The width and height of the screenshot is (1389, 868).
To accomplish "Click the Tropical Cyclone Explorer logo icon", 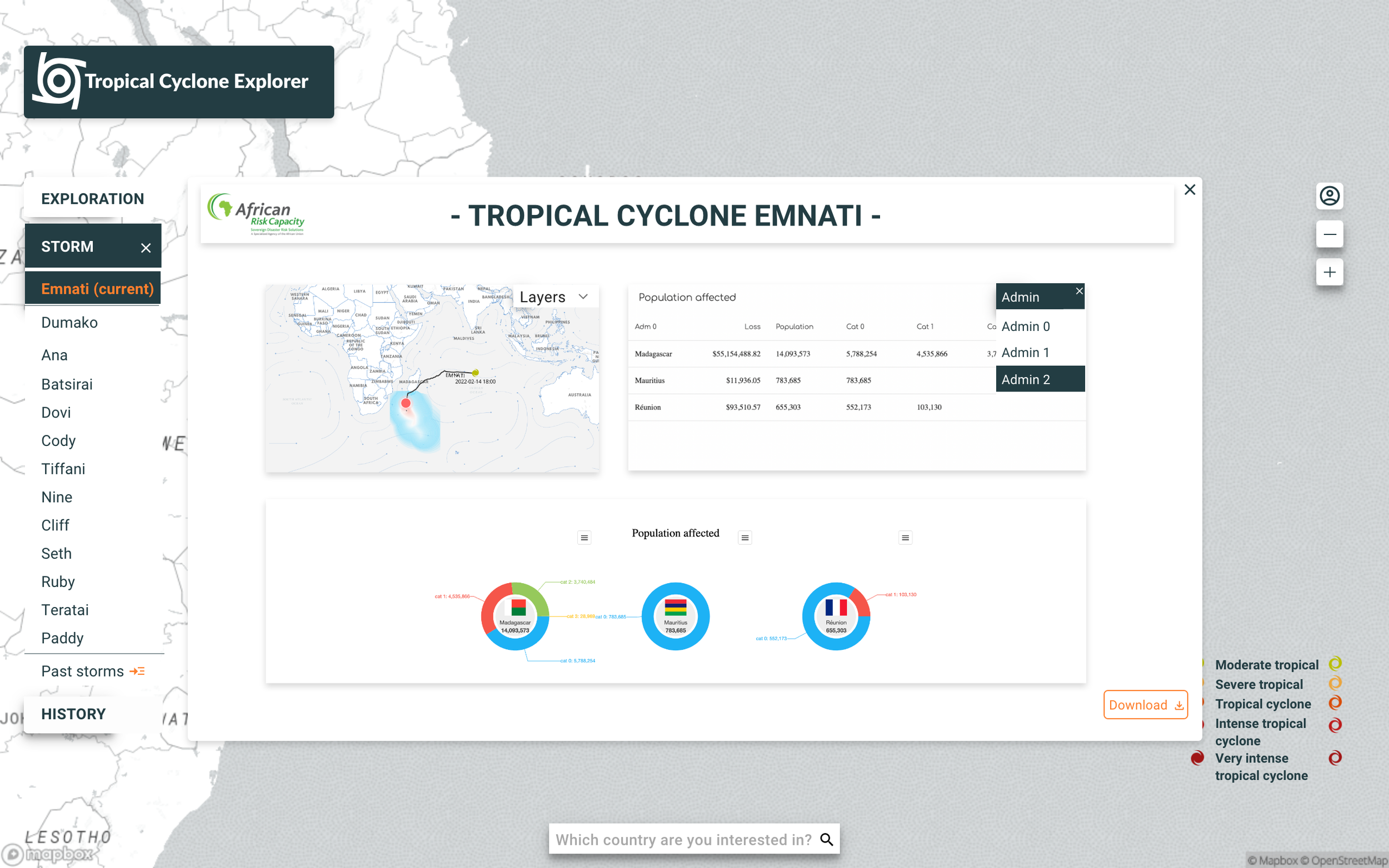I will (58, 82).
